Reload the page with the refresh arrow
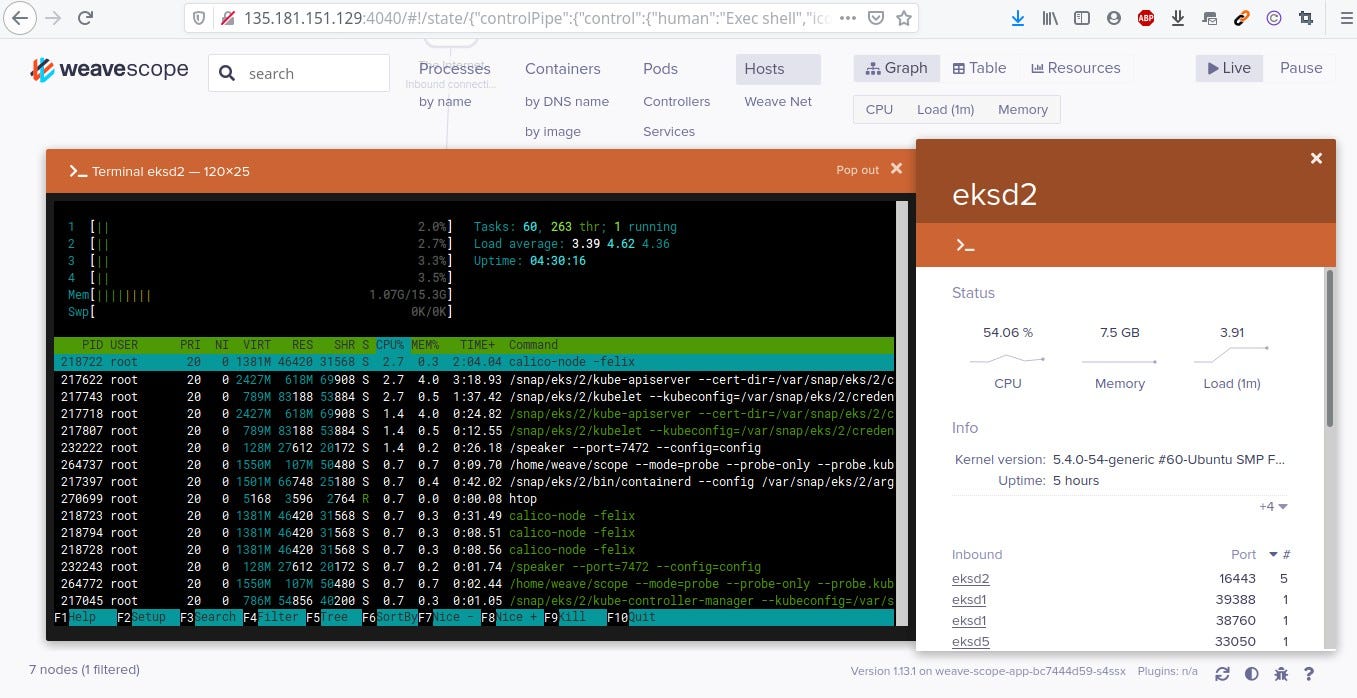This screenshot has width=1357, height=698. click(86, 18)
